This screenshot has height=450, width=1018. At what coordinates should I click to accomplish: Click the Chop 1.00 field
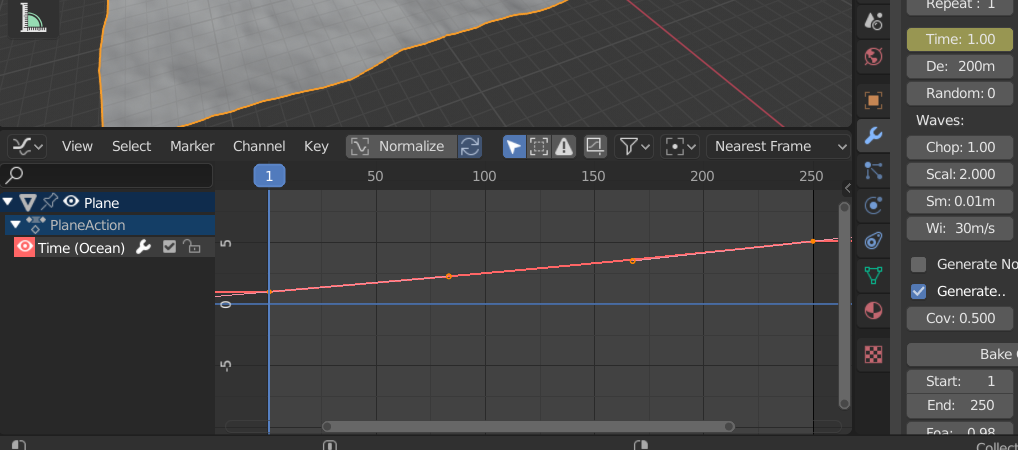962,147
